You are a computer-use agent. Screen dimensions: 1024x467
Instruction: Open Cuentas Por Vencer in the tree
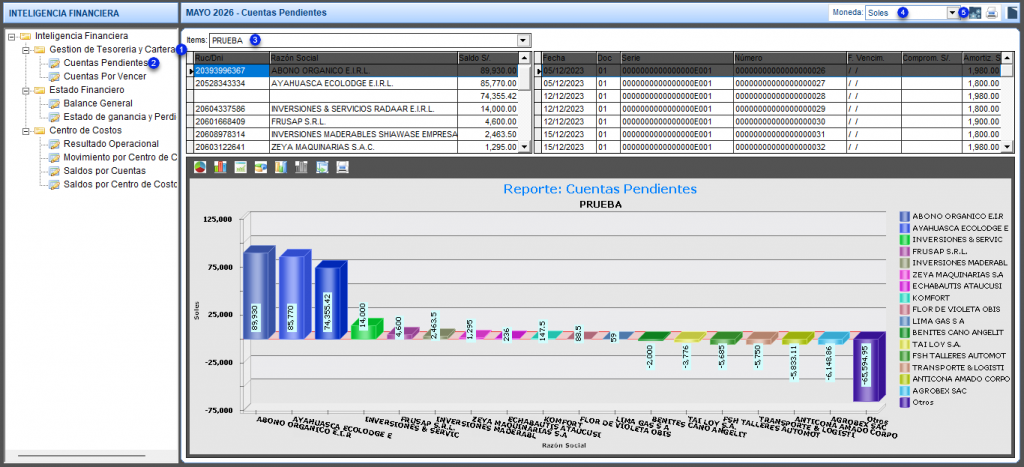click(x=104, y=76)
